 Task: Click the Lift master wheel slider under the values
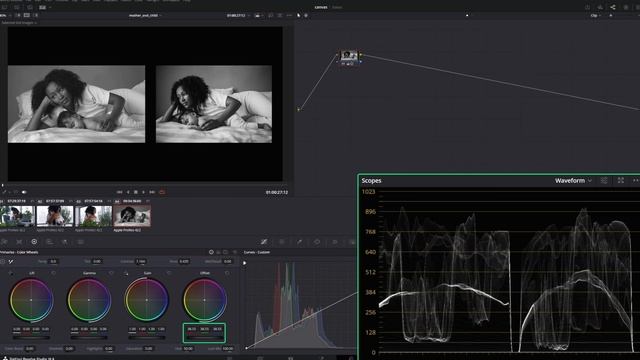[x=31, y=338]
